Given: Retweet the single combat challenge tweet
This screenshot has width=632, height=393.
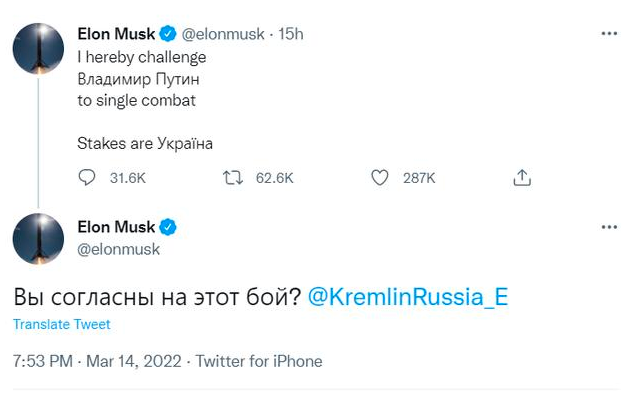Looking at the screenshot, I should [x=233, y=177].
